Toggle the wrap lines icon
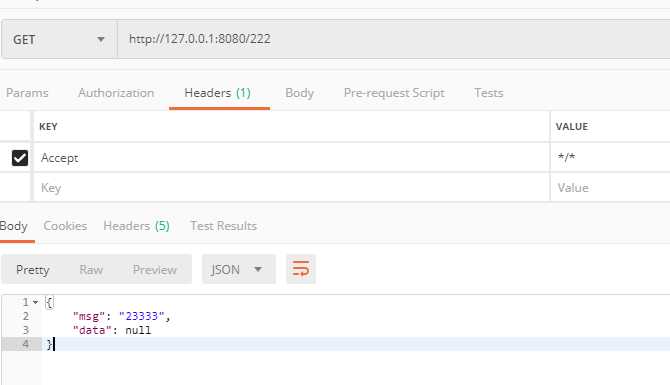 (301, 269)
